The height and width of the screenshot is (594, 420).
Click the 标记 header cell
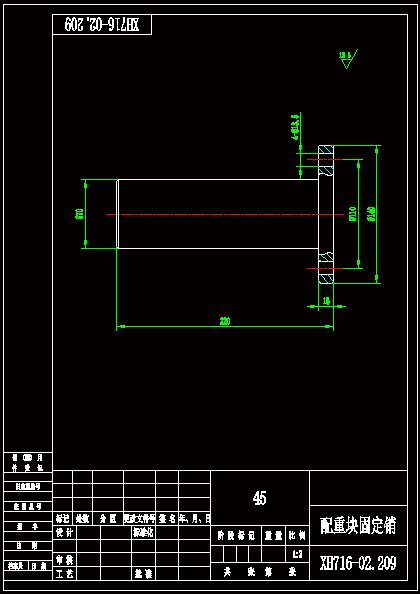click(x=62, y=518)
